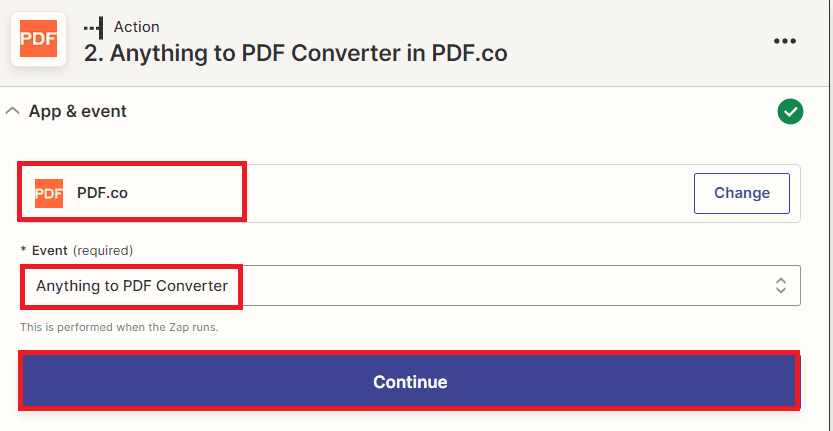Click the Action step type icon
This screenshot has width=833, height=431.
click(x=95, y=27)
